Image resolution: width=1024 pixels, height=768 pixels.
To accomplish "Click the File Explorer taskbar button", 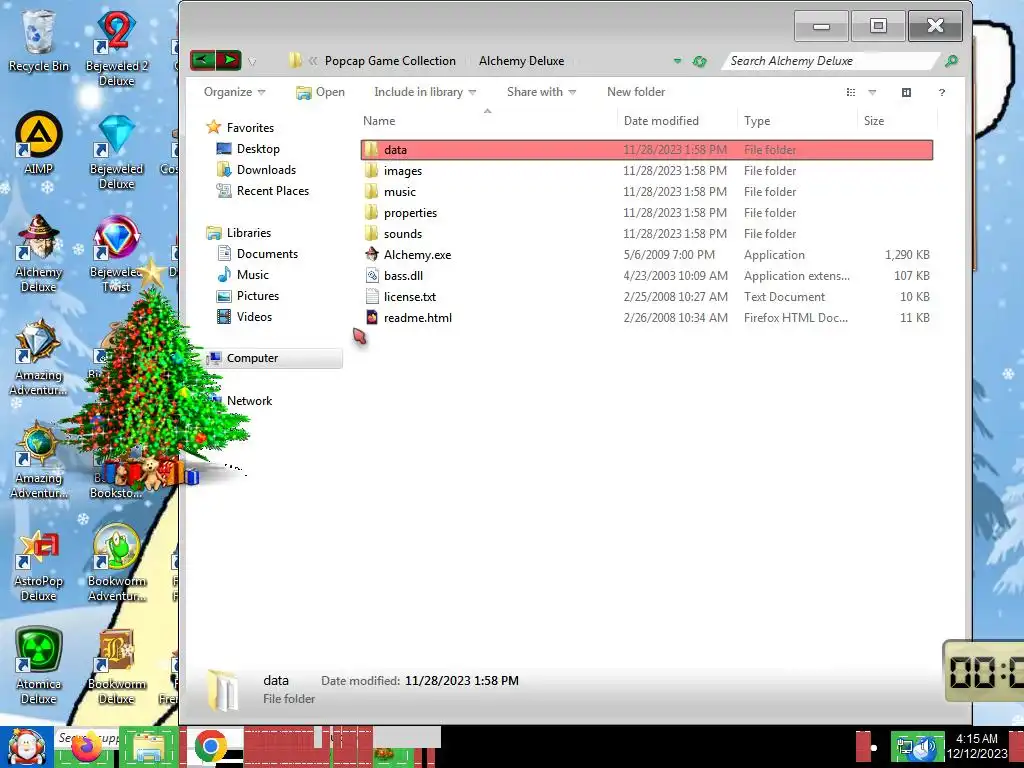I will [149, 748].
